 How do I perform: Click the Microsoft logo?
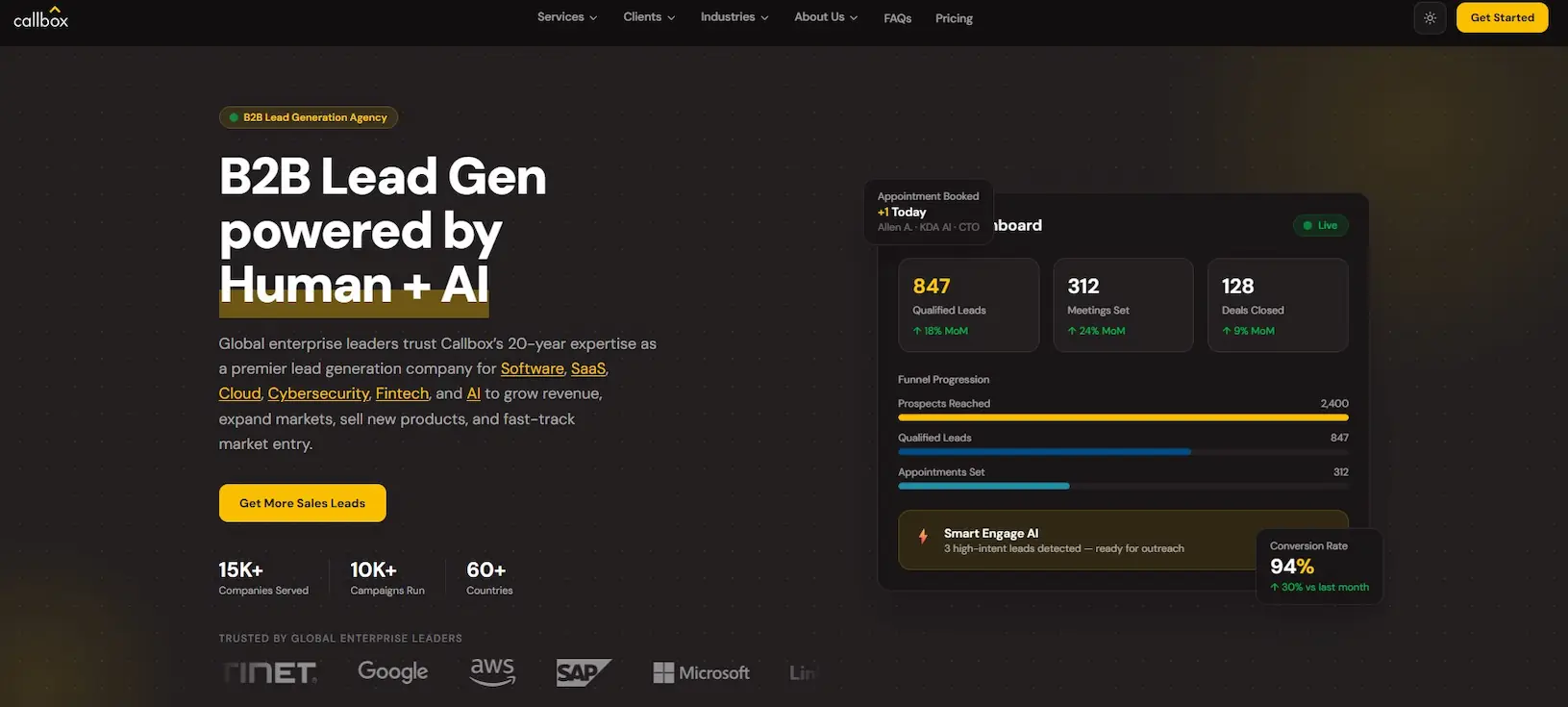(x=701, y=672)
